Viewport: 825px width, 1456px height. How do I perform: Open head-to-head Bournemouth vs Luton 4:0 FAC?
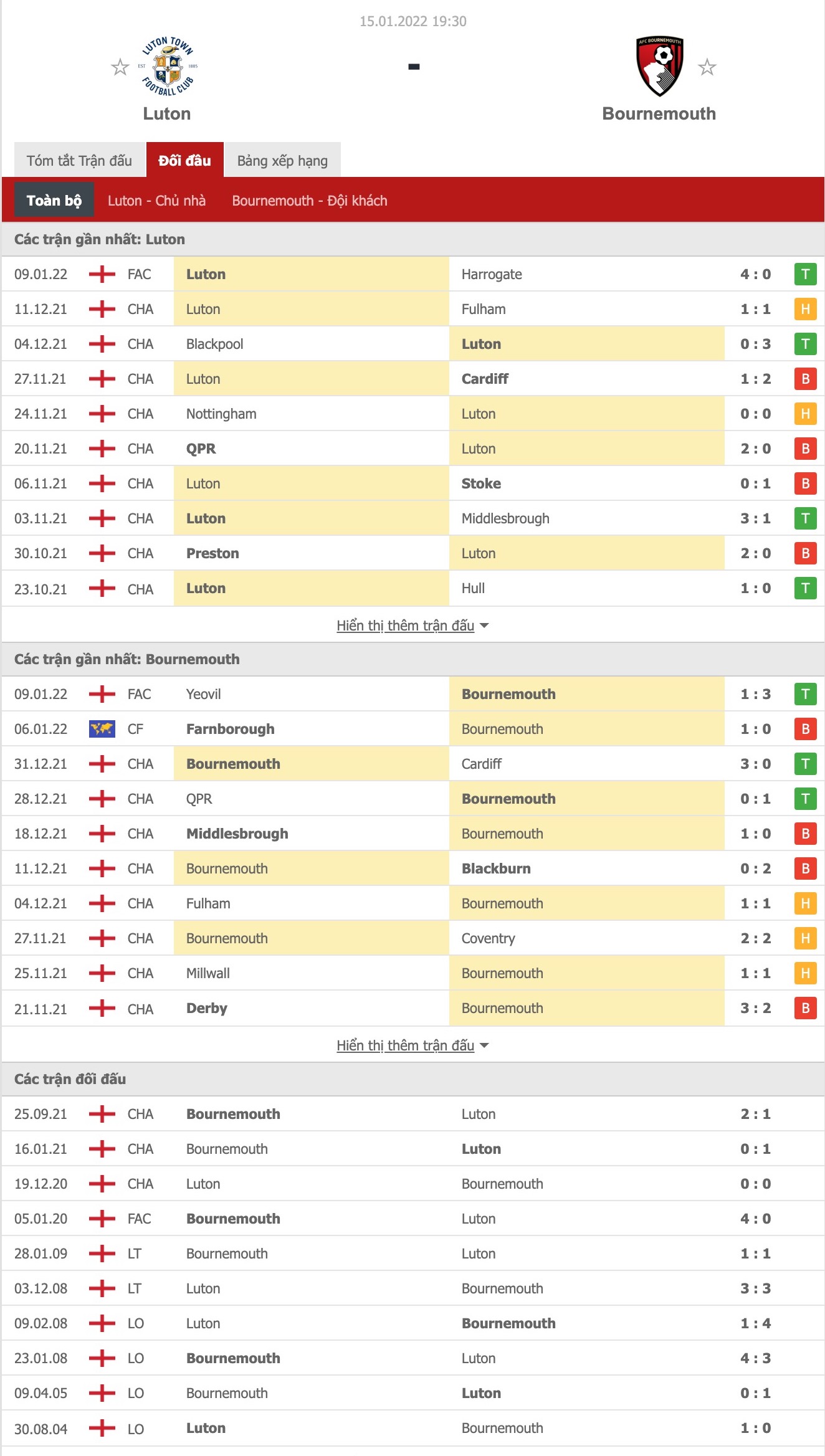pyautogui.click(x=412, y=1219)
